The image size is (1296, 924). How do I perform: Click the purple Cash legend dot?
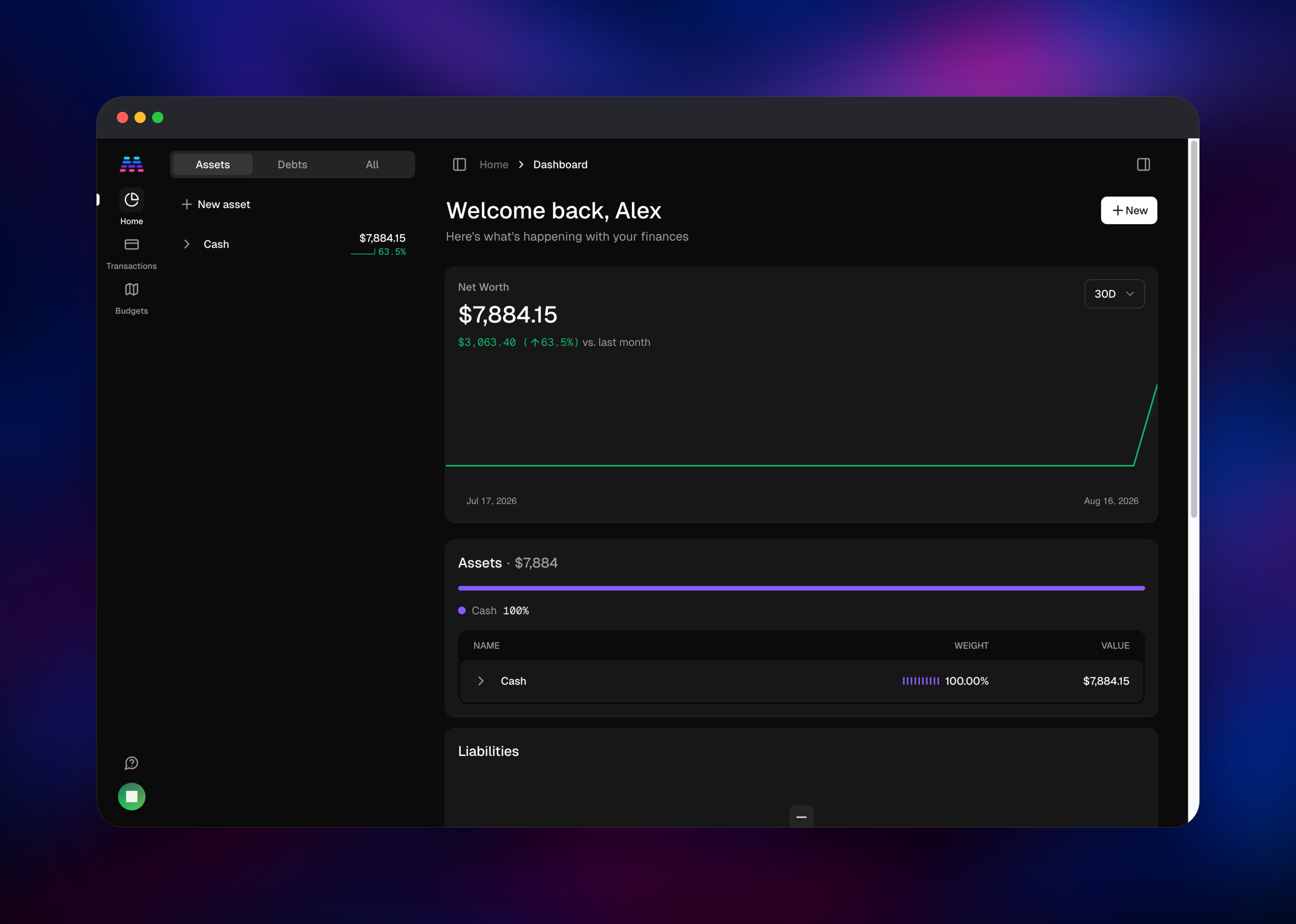(462, 610)
